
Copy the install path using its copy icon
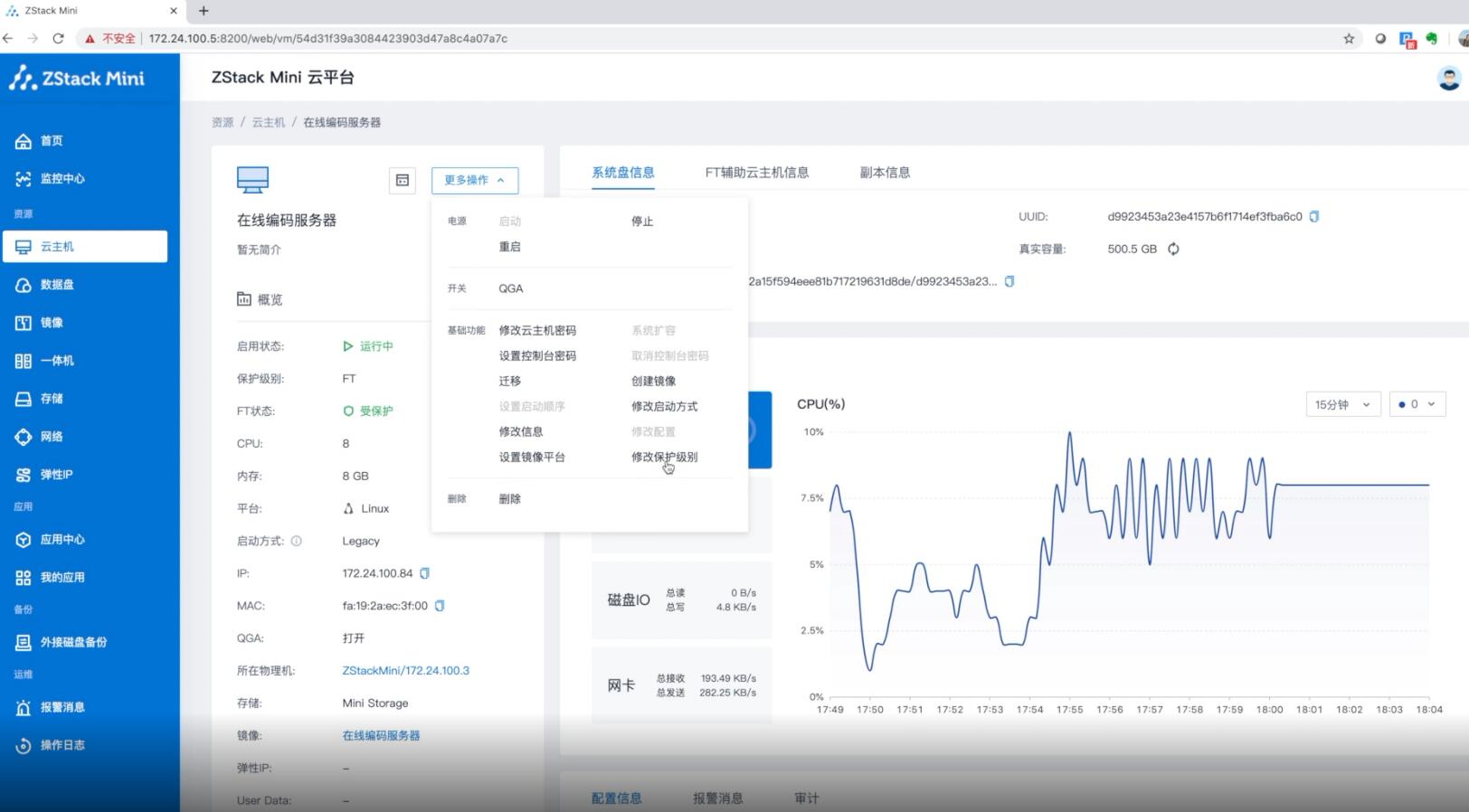pos(1009,282)
